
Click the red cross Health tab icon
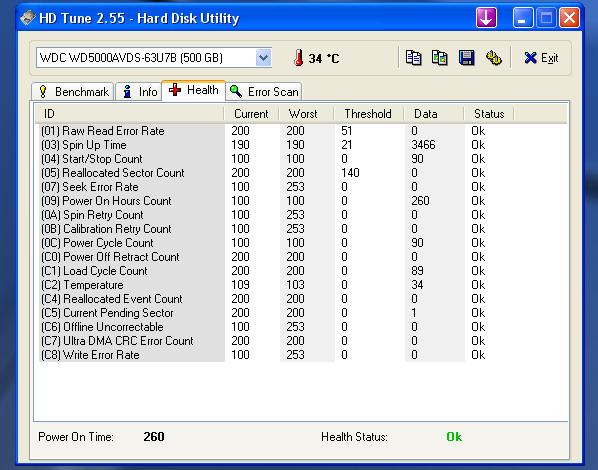click(x=175, y=90)
